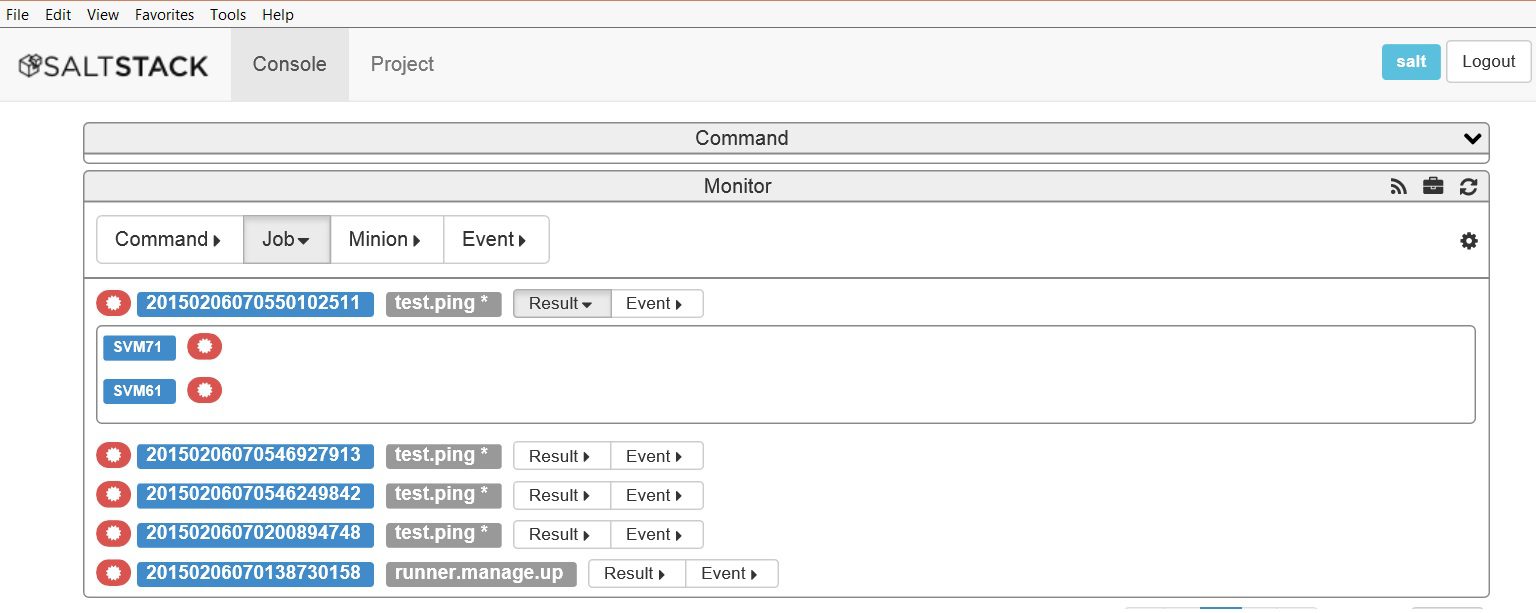The width and height of the screenshot is (1536, 613).
Task: Open the gear settings icon below the refresh icon
Action: tap(1468, 241)
